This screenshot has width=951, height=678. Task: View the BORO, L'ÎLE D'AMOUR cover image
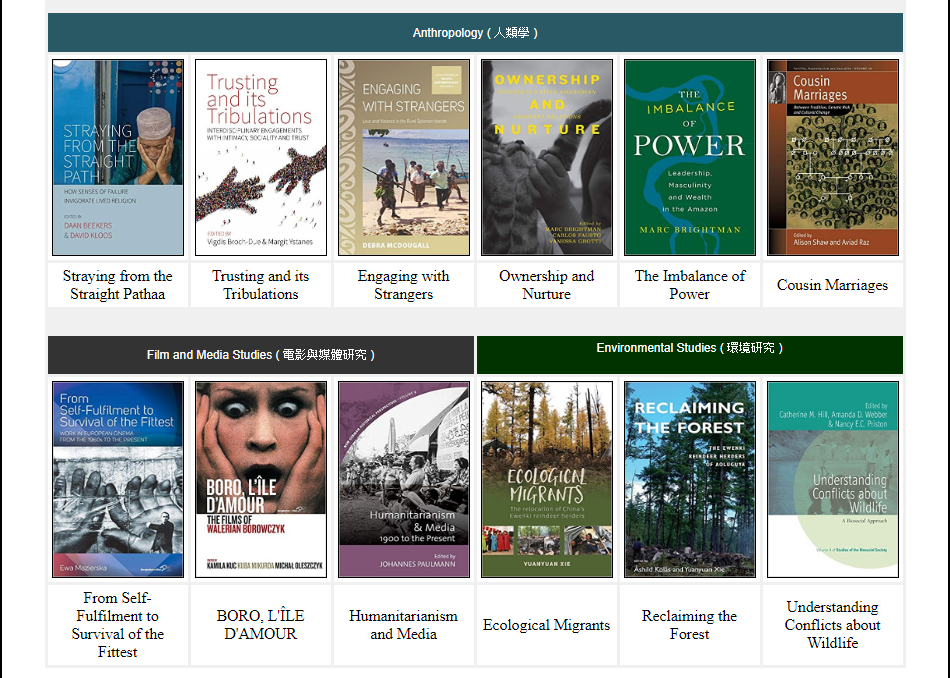(x=261, y=480)
